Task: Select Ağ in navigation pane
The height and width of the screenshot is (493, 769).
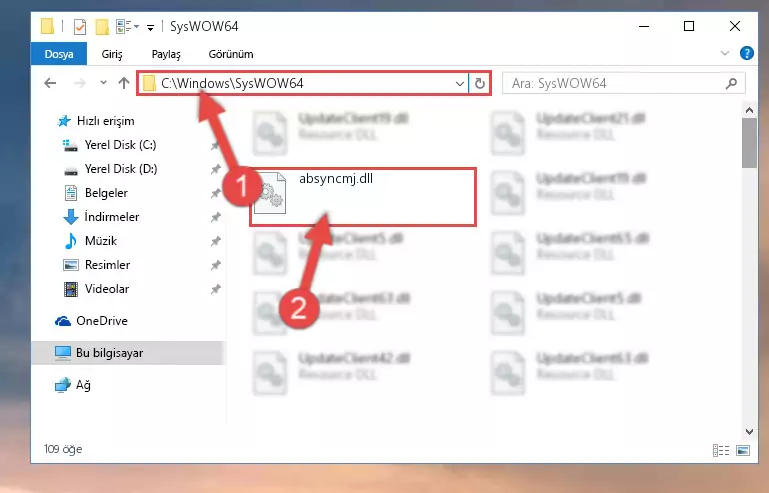Action: [x=83, y=385]
